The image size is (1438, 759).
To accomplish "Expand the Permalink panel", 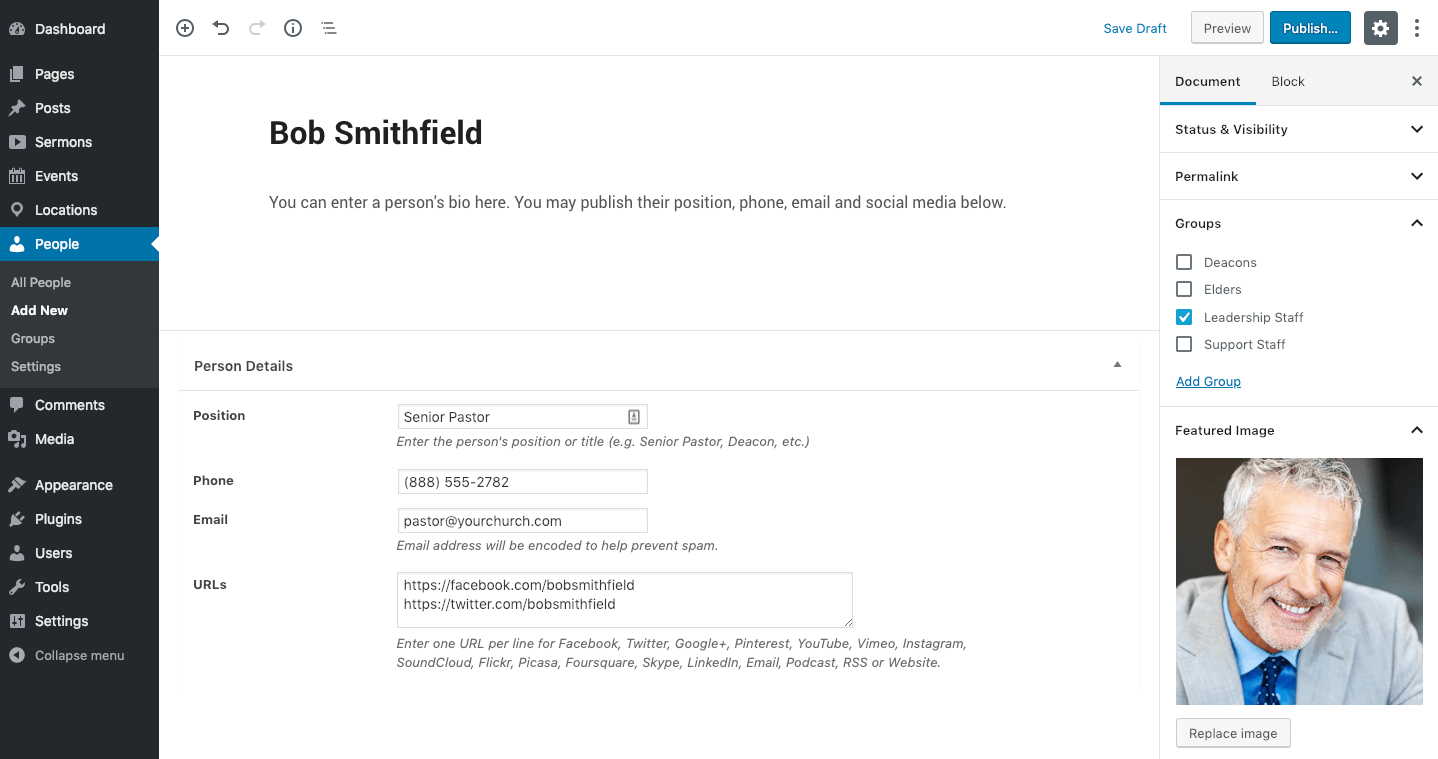I will coord(1298,176).
